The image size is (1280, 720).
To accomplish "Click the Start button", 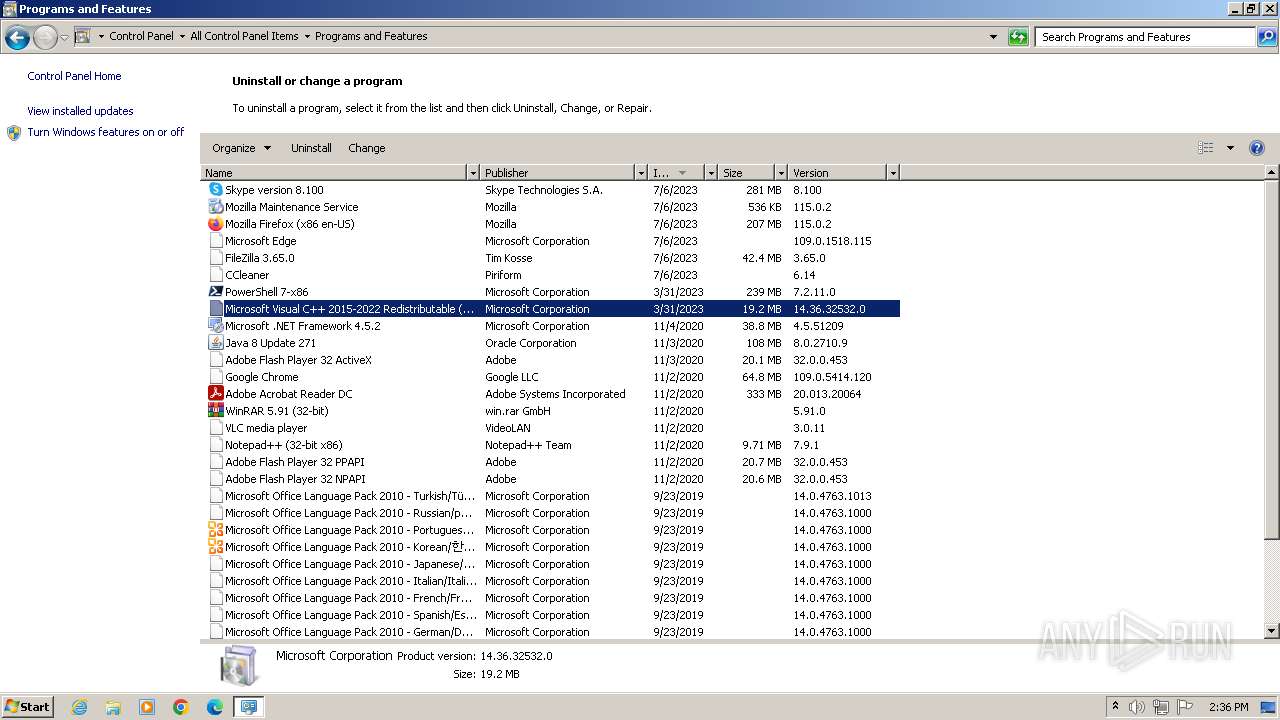I will click(x=27, y=707).
